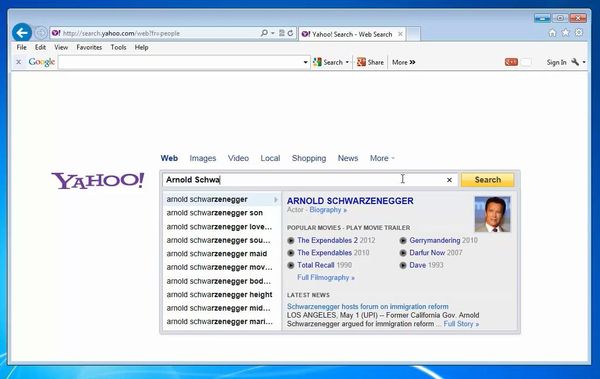
Task: Open the Biography link
Action: click(x=328, y=210)
